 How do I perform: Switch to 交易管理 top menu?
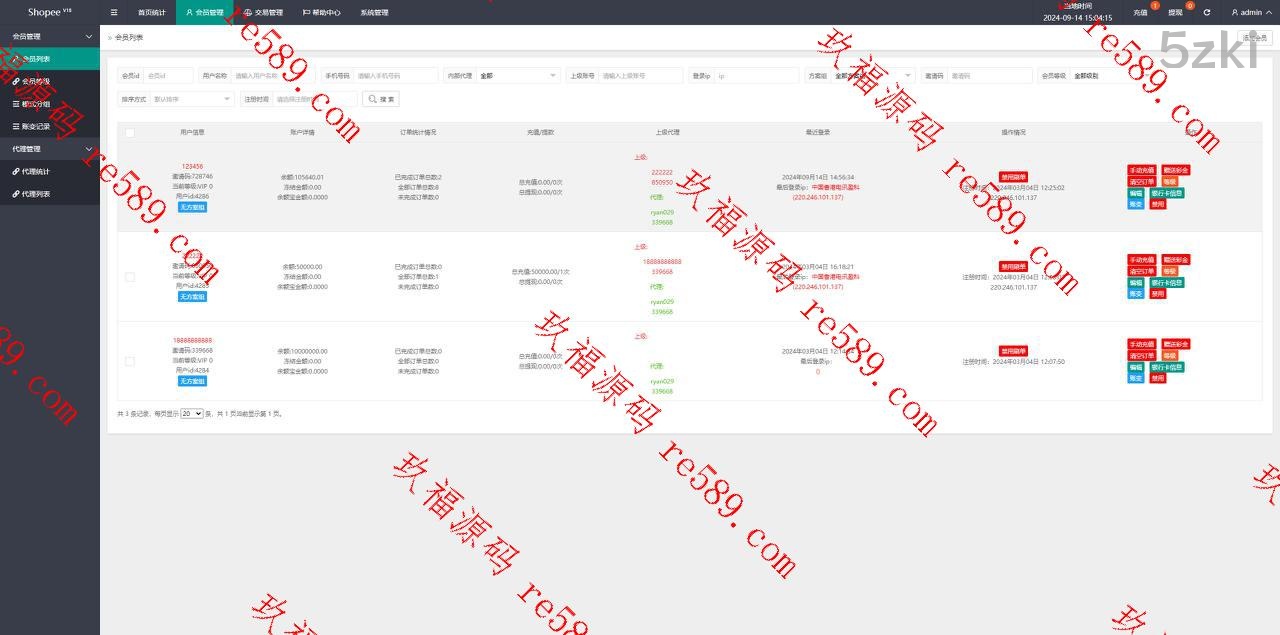tap(262, 13)
